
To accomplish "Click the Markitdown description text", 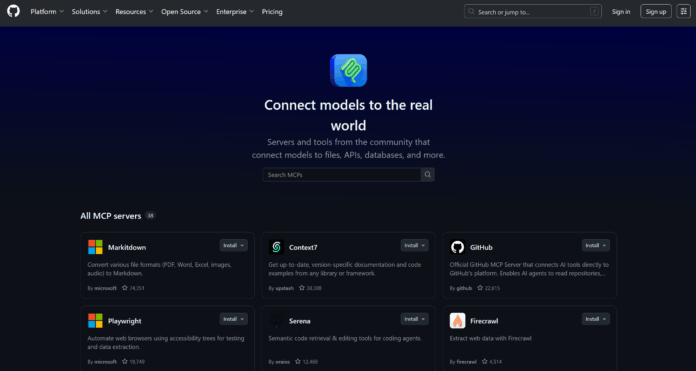I will [159, 269].
